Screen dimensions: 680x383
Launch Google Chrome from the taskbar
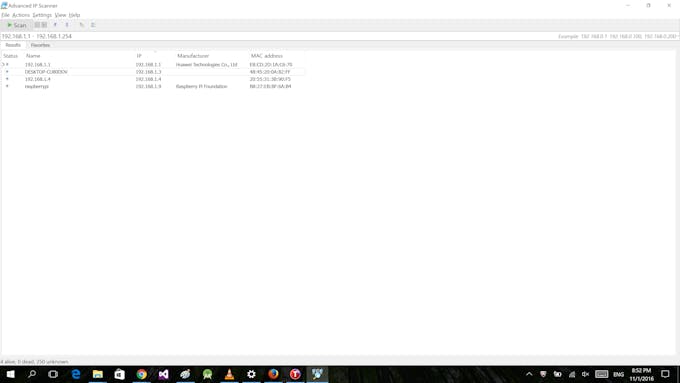click(x=141, y=374)
